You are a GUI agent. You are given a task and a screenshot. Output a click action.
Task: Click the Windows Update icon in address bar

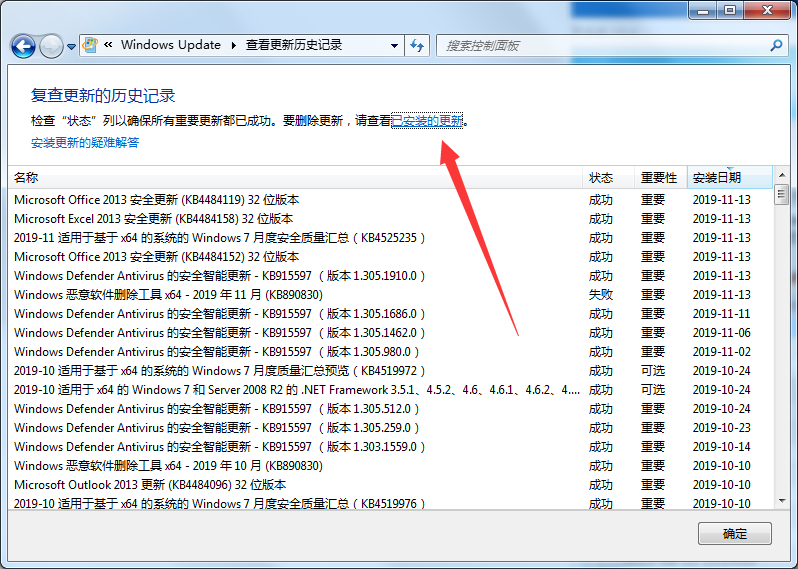90,45
